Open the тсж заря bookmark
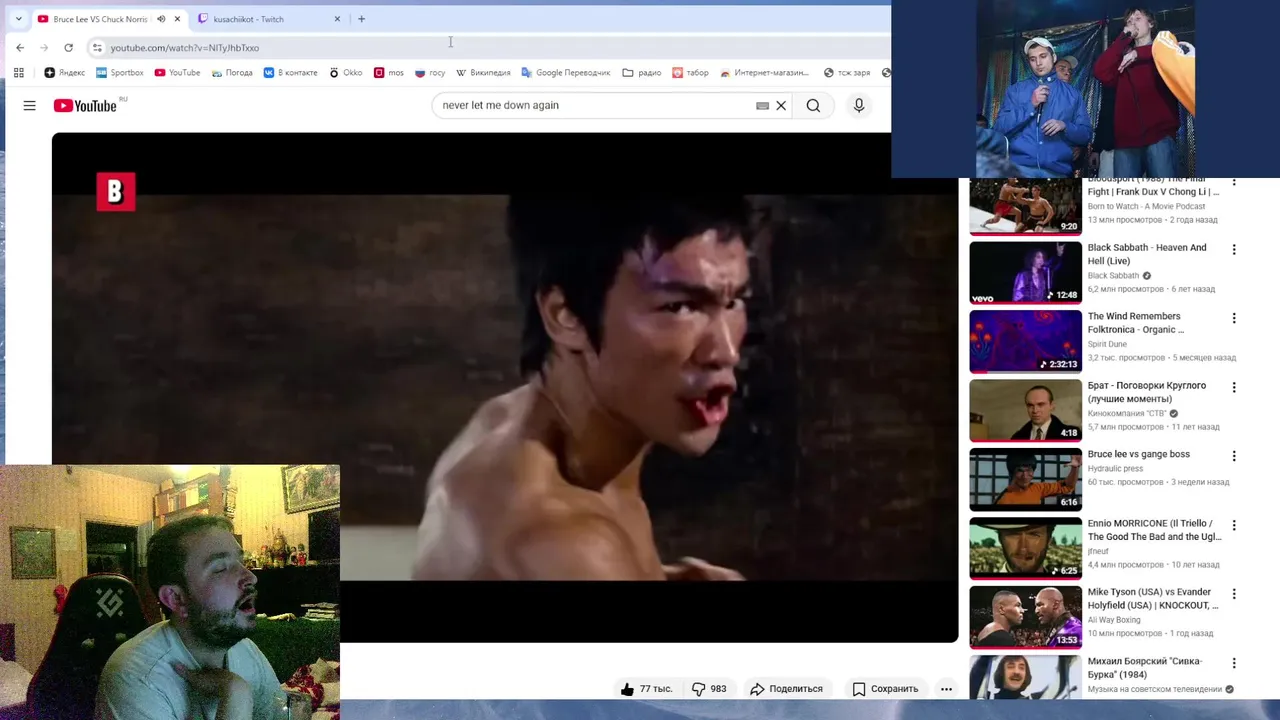1280x720 pixels. tap(847, 73)
